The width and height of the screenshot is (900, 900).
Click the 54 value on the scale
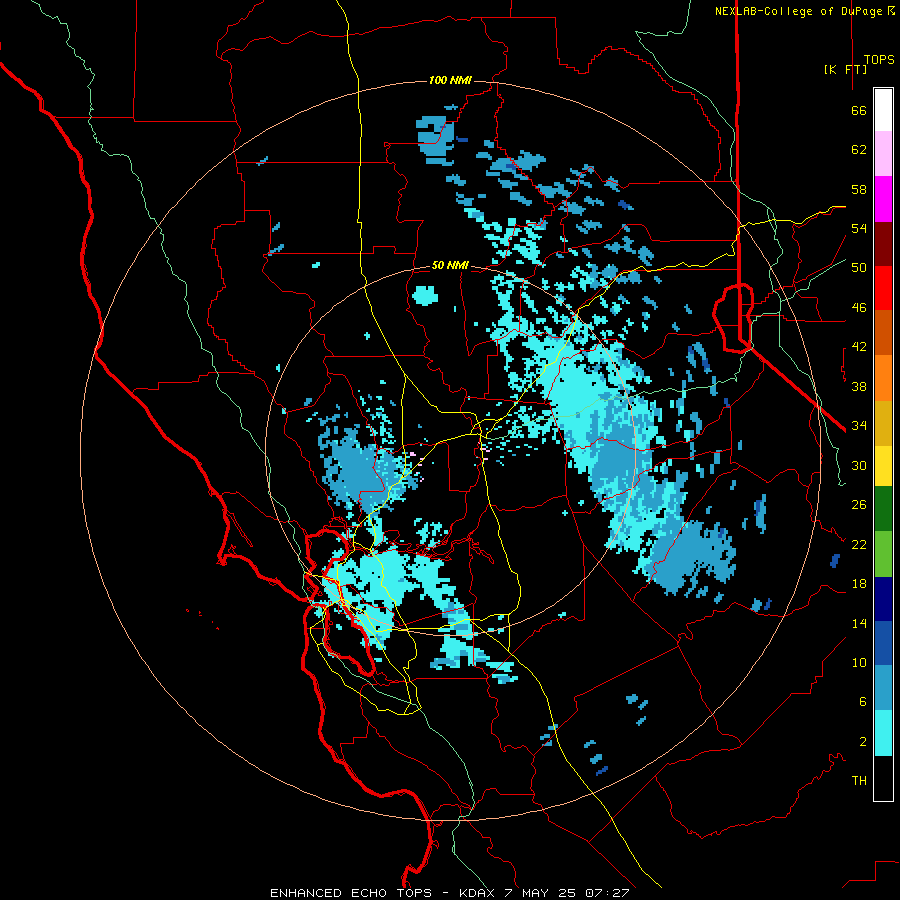[x=859, y=228]
